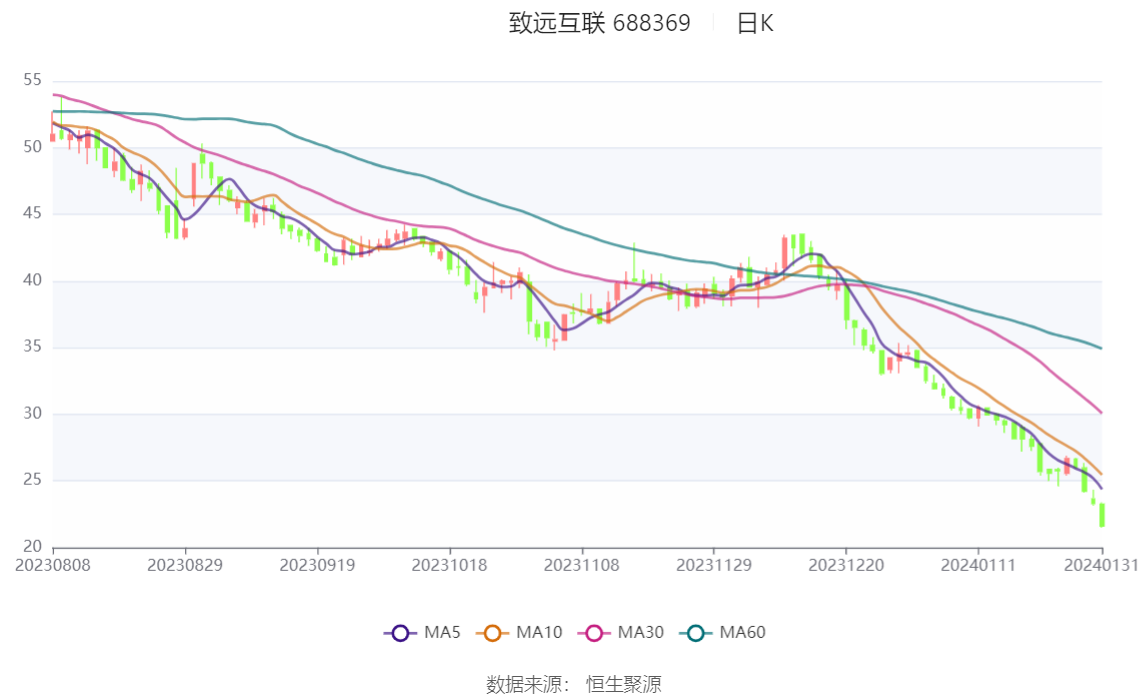Click the x-axis date 20230919
The height and width of the screenshot is (699, 1148).
tap(317, 566)
